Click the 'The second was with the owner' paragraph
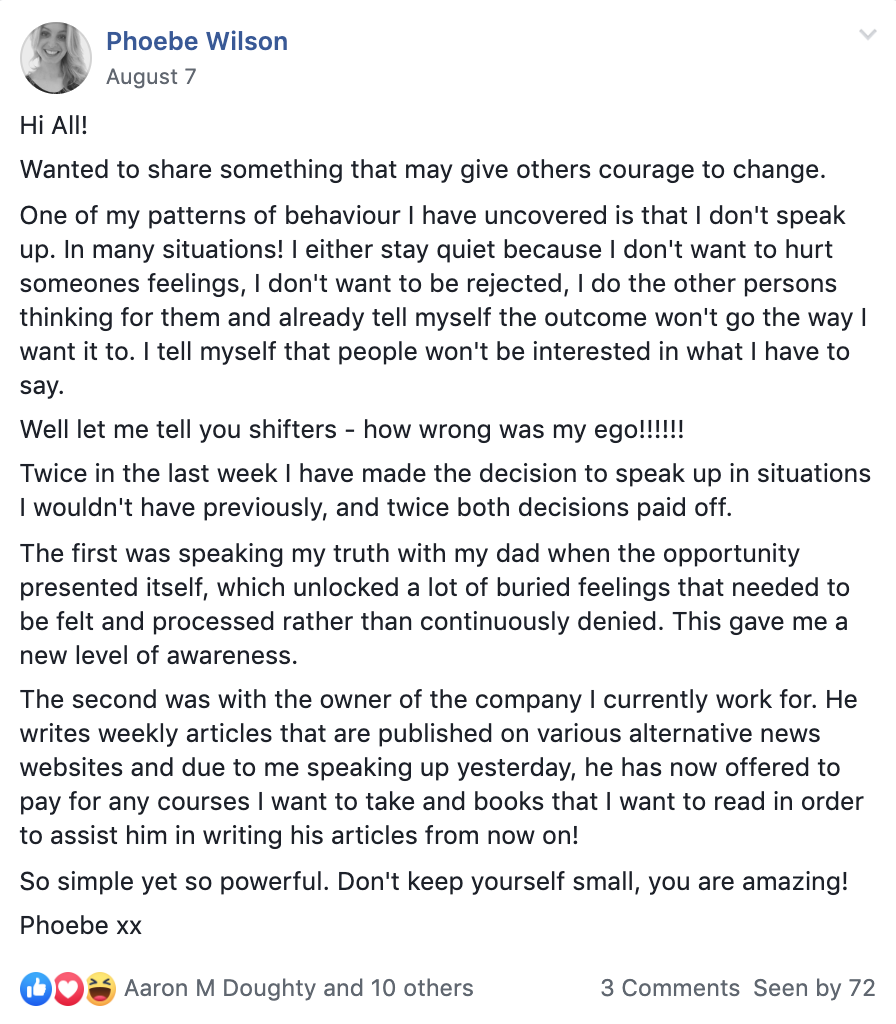The height and width of the screenshot is (1024, 896). 441,767
